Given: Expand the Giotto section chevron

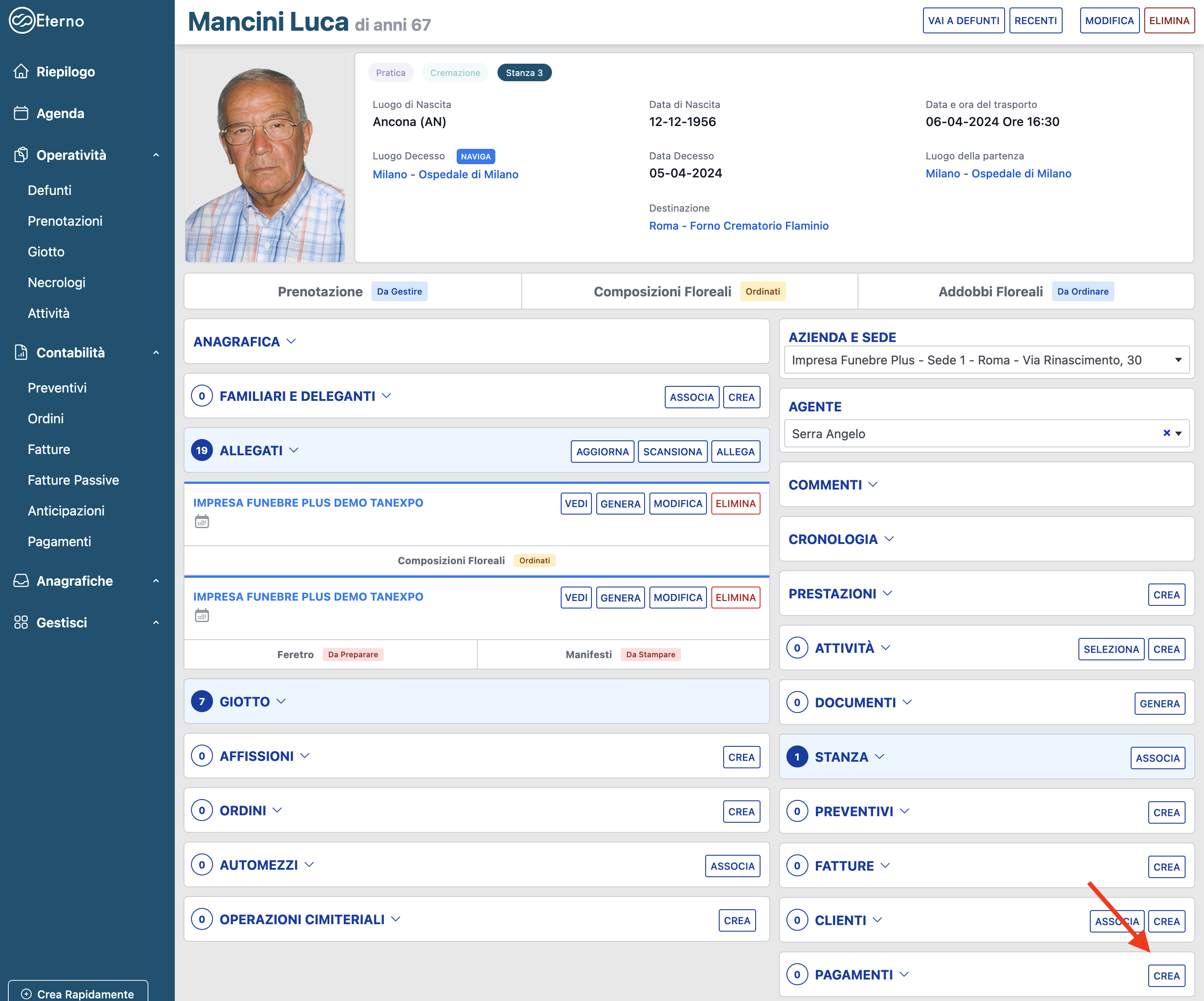Looking at the screenshot, I should (x=281, y=702).
